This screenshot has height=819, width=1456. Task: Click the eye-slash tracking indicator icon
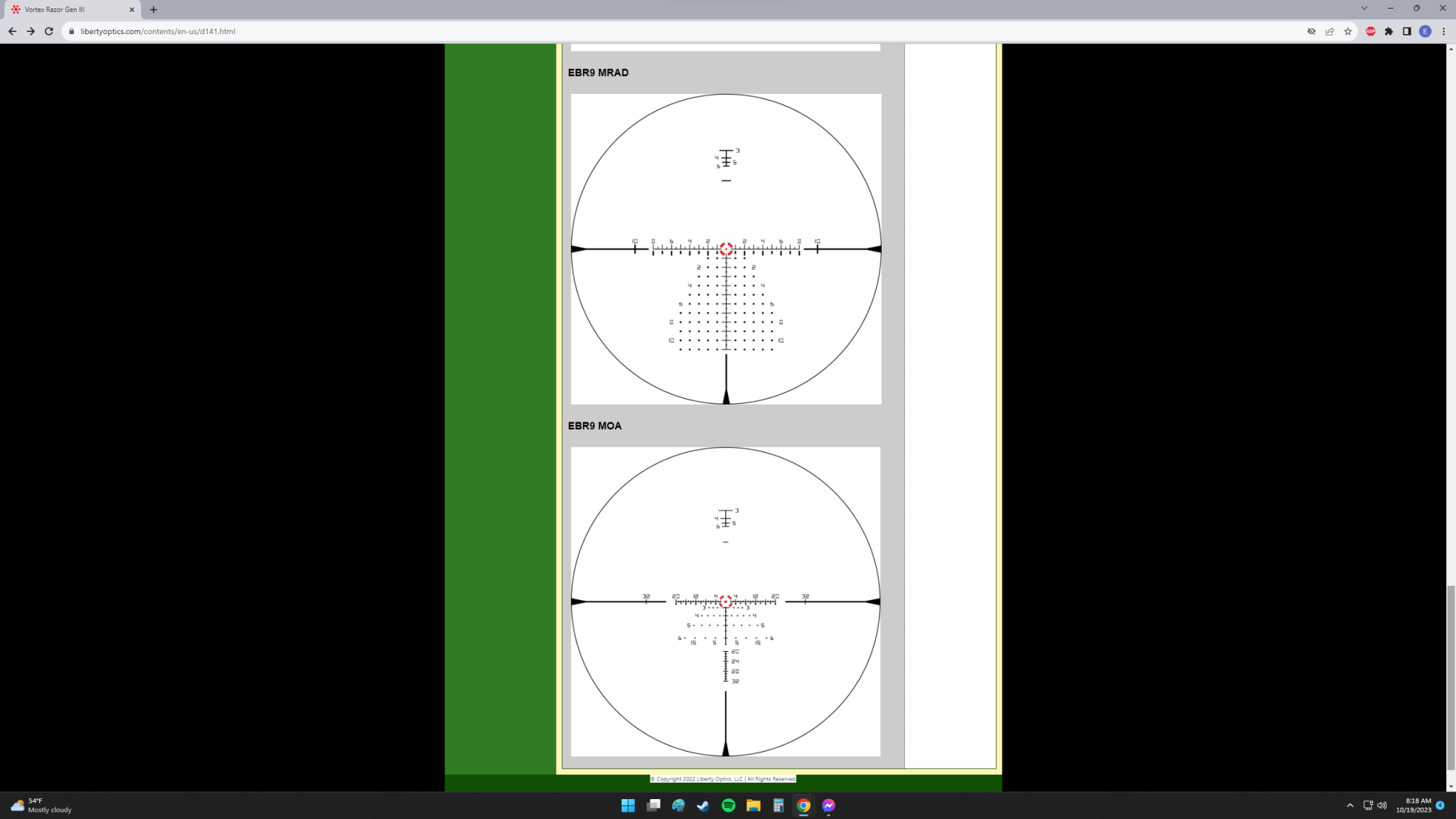(1311, 31)
